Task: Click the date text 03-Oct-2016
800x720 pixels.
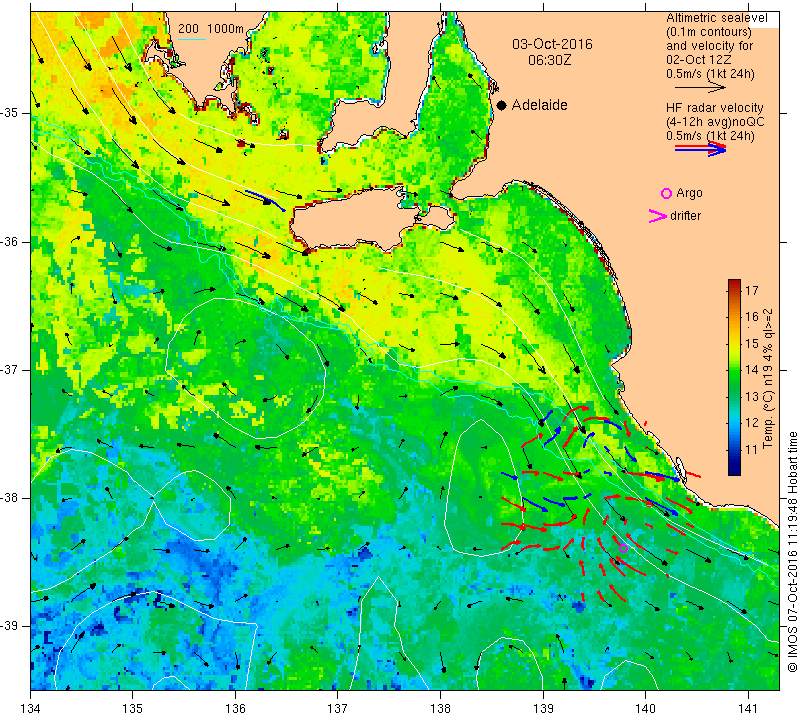Action: click(552, 44)
